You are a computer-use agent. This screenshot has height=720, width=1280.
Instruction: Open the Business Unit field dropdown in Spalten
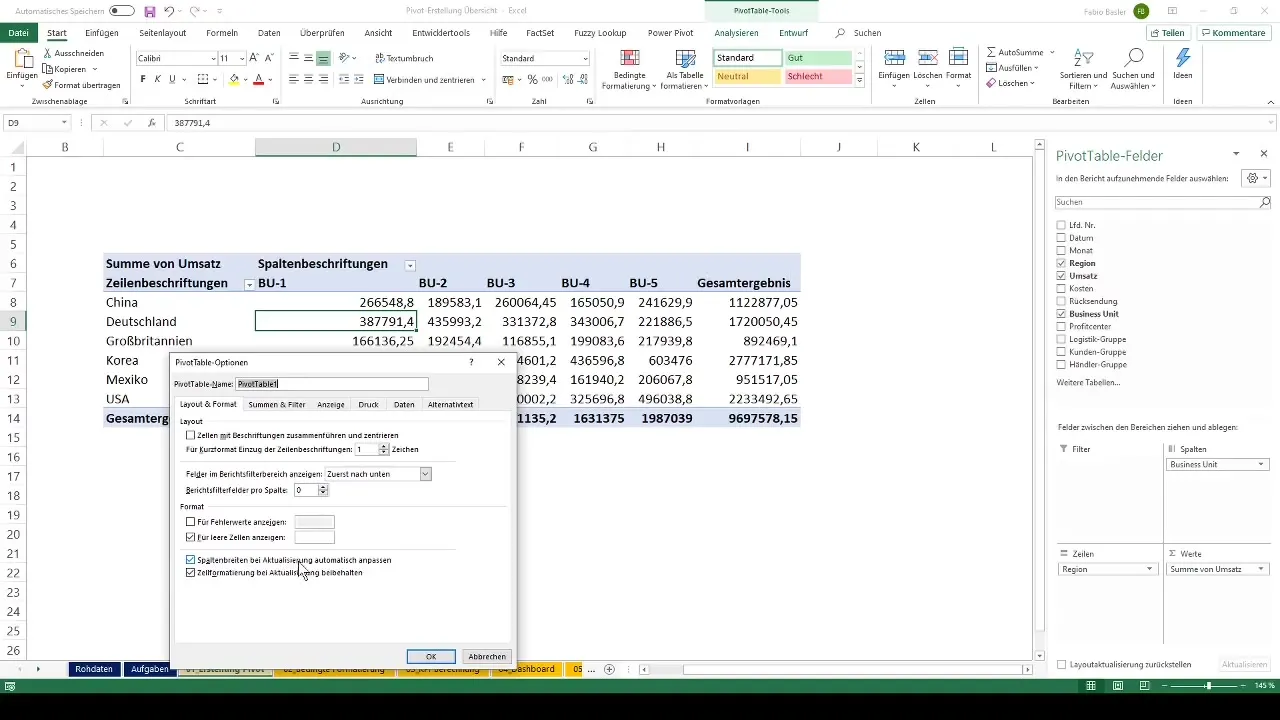point(1261,465)
